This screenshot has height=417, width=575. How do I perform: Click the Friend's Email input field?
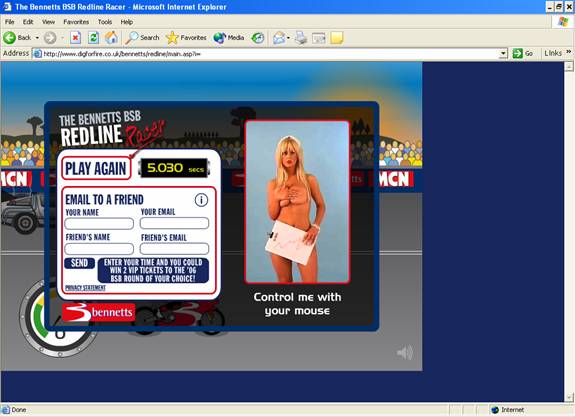click(x=175, y=249)
